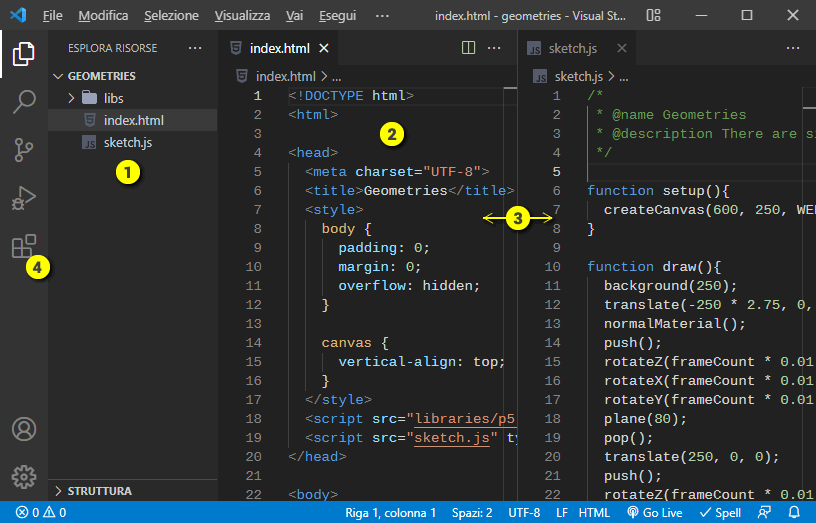Viewport: 816px width, 523px height.
Task: Toggle Spell checker in status bar
Action: 720,513
